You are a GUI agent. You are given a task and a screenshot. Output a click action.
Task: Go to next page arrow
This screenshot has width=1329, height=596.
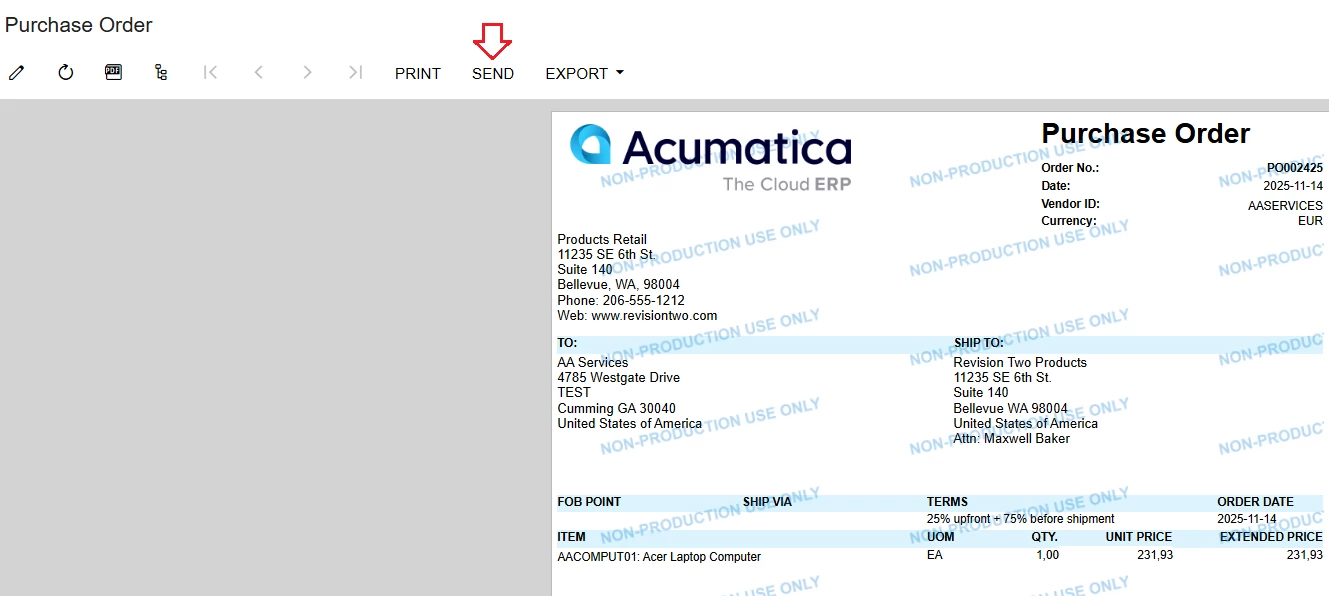pyautogui.click(x=307, y=72)
